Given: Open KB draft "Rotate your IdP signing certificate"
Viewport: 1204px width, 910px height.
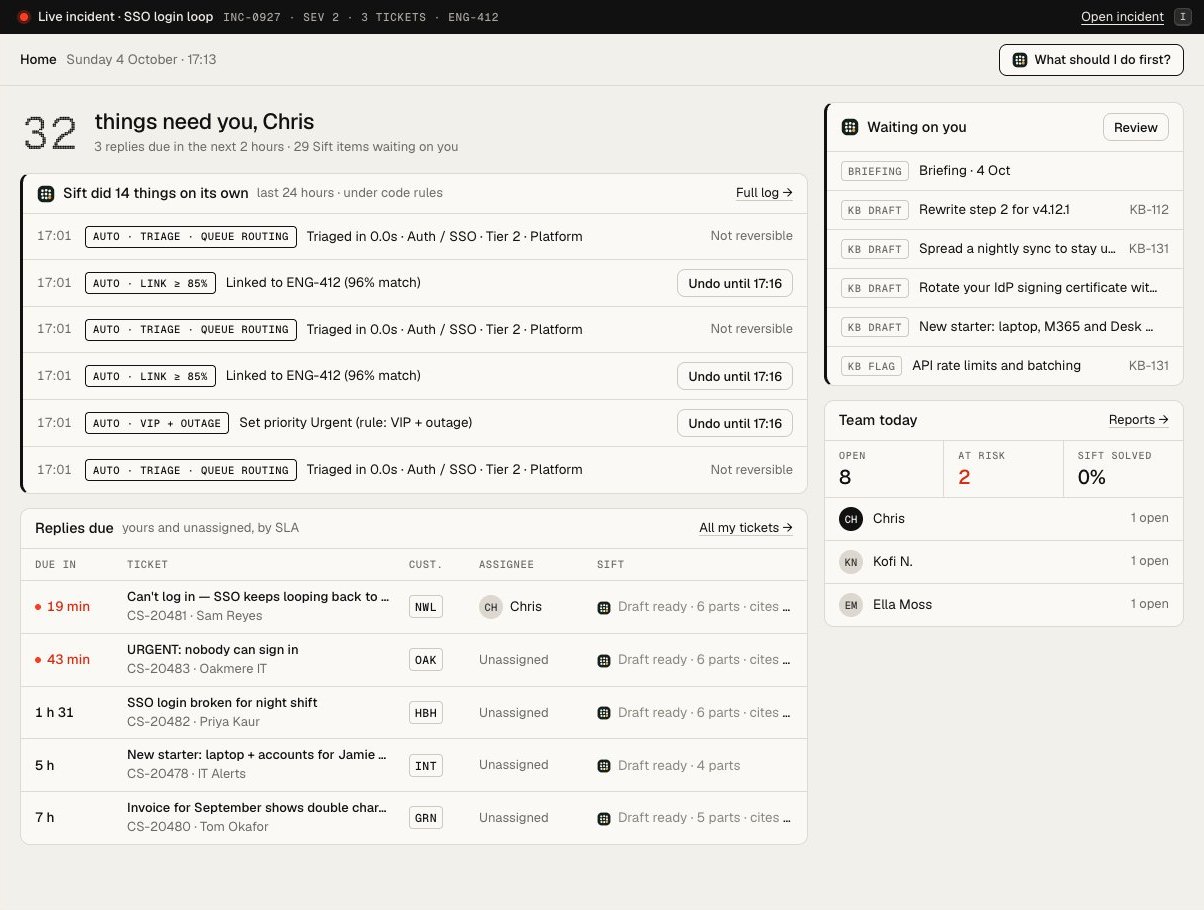Looking at the screenshot, I should [1004, 288].
